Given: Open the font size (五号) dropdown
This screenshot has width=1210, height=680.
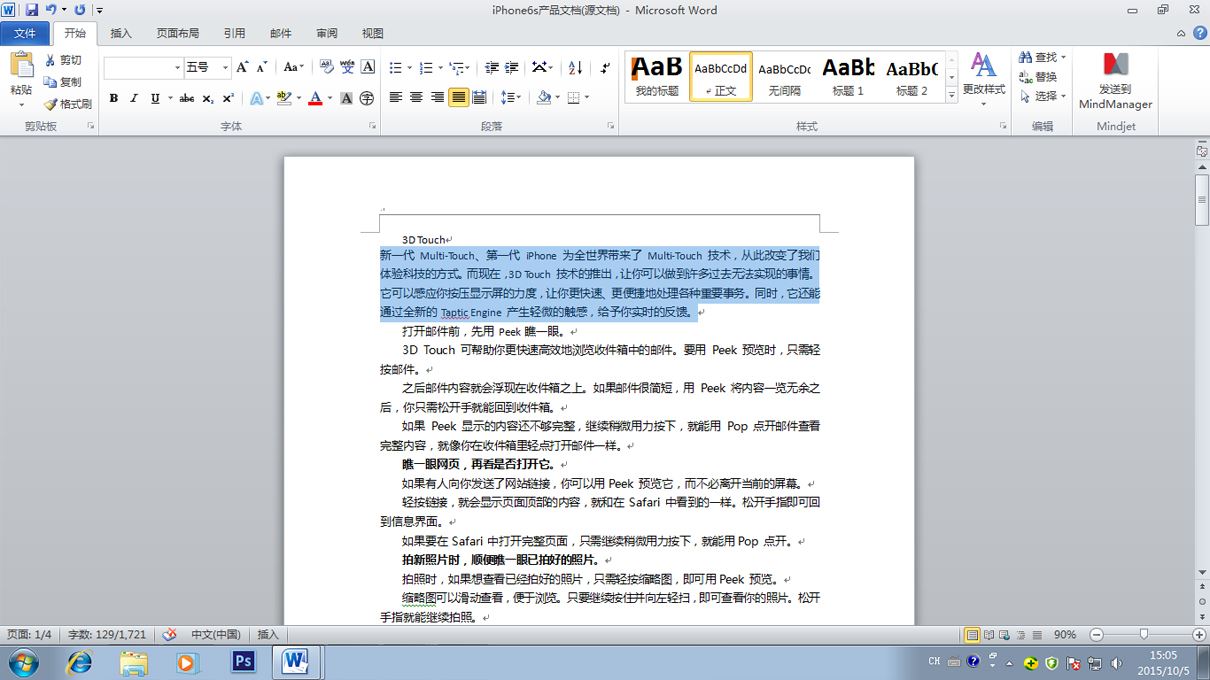Looking at the screenshot, I should coord(225,68).
